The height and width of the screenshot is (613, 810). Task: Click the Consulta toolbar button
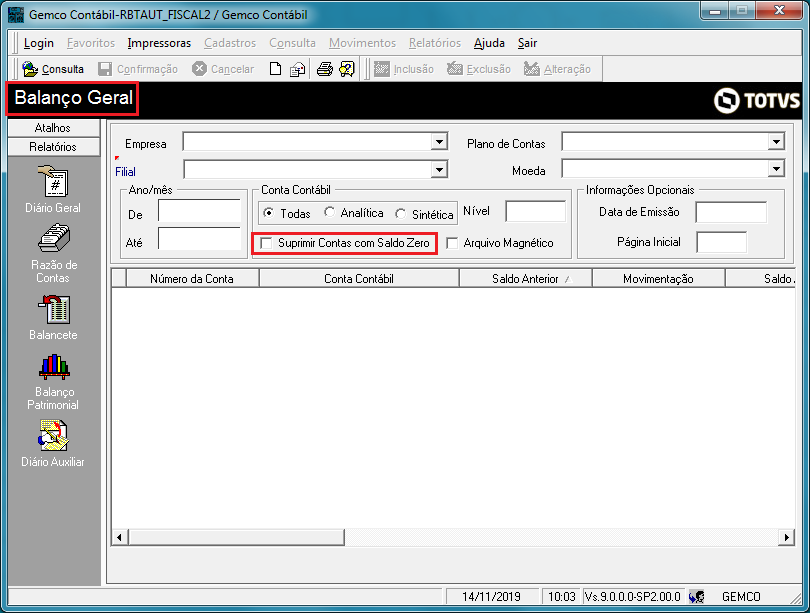(53, 69)
